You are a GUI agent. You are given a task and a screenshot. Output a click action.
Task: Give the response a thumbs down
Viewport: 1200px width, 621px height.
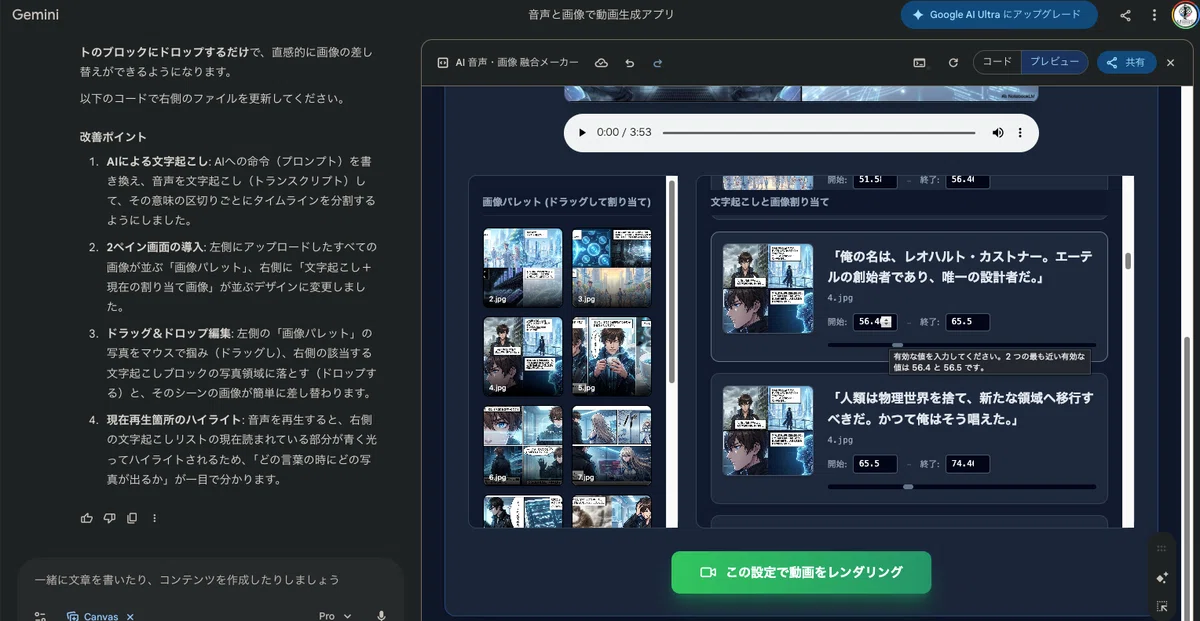(109, 518)
